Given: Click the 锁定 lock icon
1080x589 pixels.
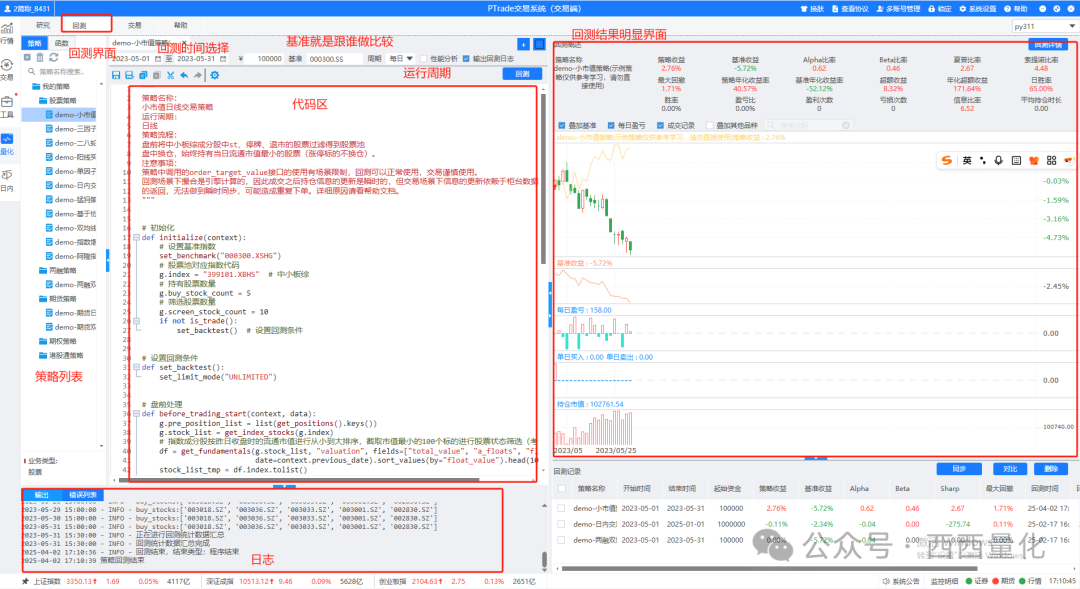Looking at the screenshot, I should [931, 9].
